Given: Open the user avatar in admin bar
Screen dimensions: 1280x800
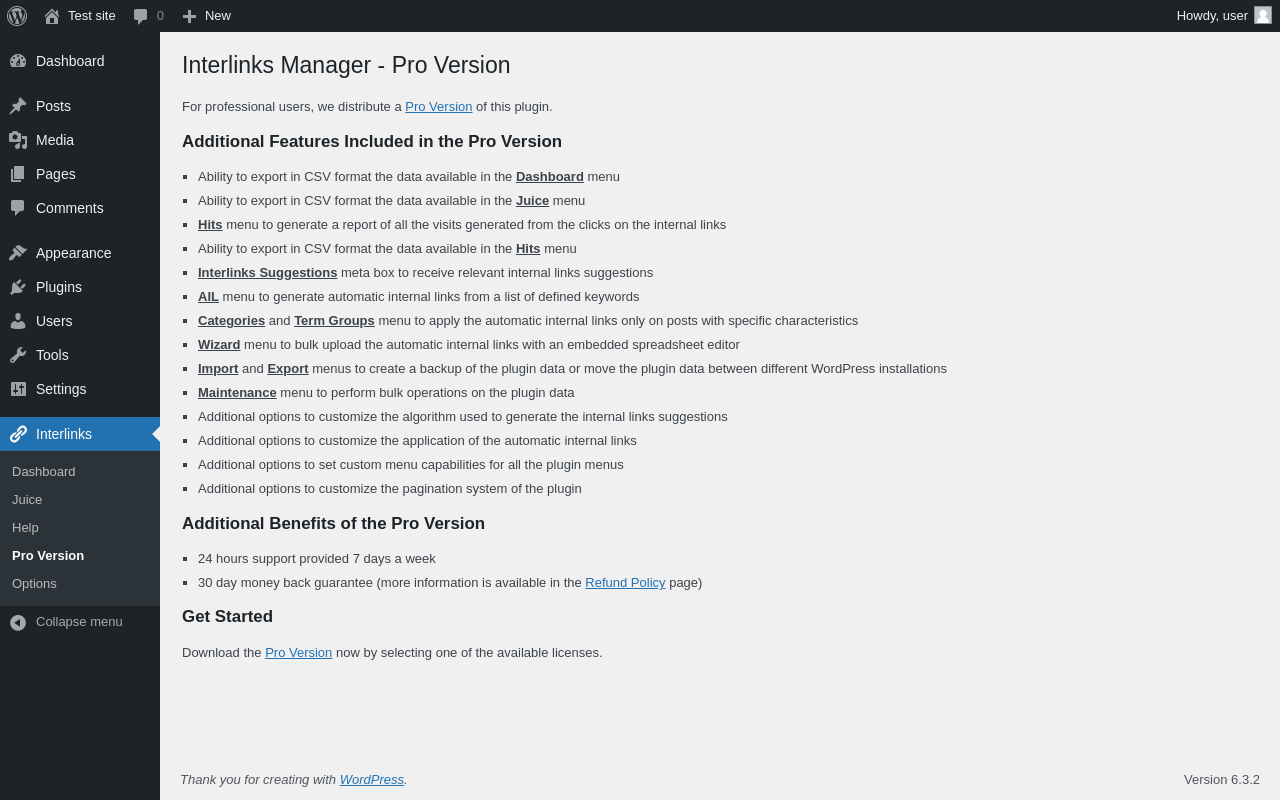Looking at the screenshot, I should tap(1263, 15).
